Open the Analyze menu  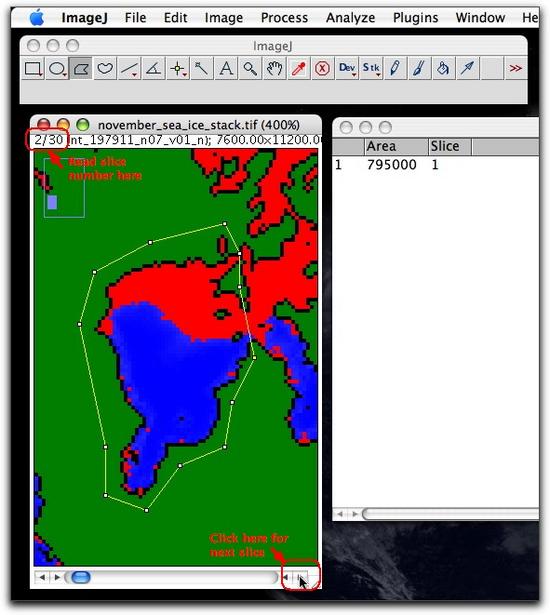(x=350, y=18)
